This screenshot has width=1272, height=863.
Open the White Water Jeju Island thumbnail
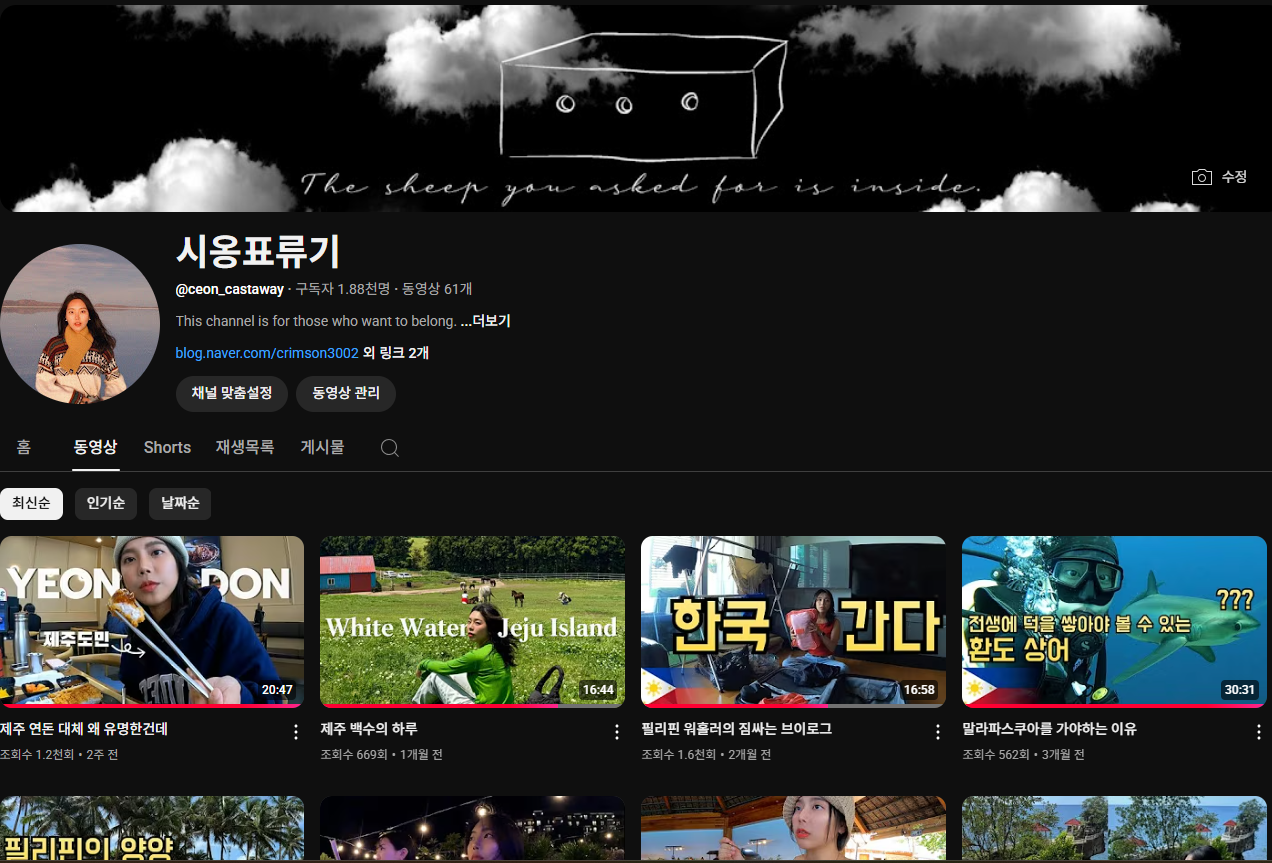pos(472,621)
